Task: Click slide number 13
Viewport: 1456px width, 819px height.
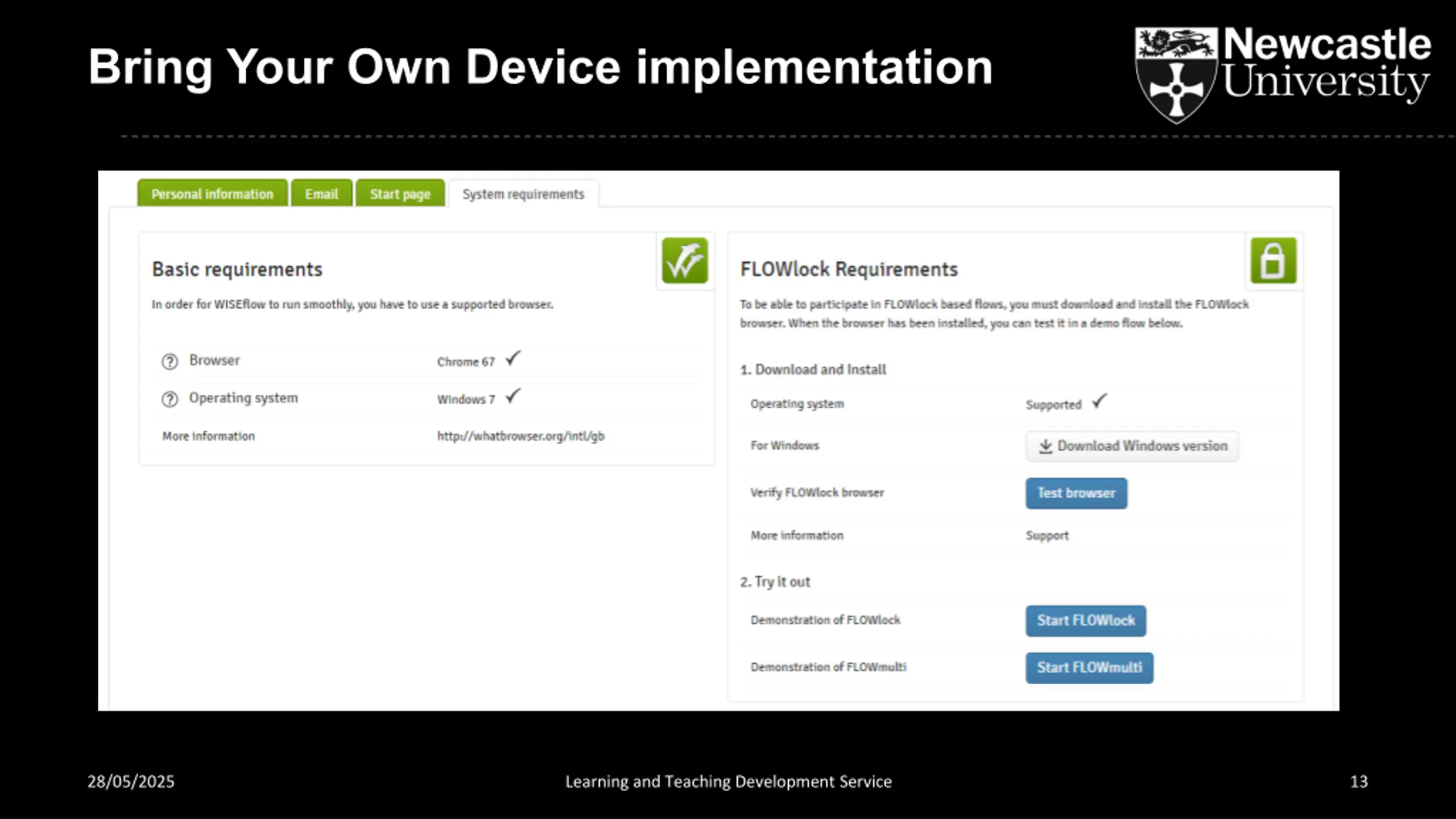Action: coord(1359,781)
